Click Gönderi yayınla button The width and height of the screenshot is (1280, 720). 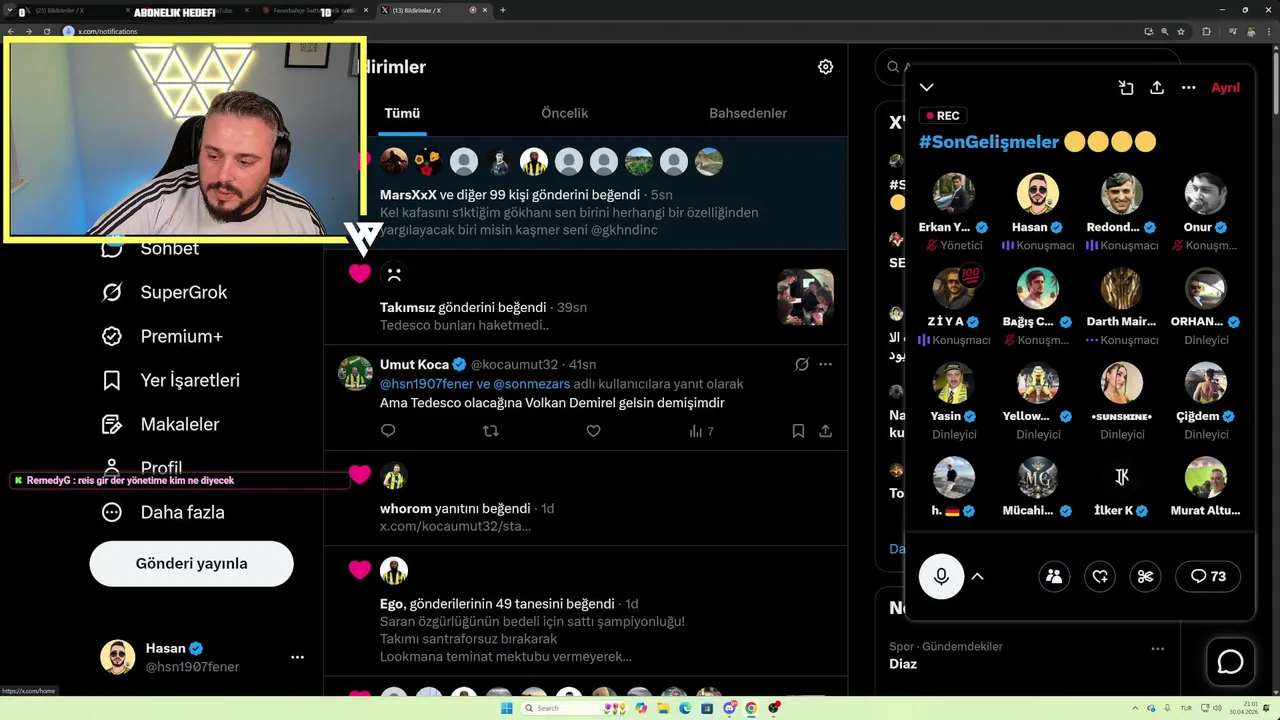coord(191,564)
